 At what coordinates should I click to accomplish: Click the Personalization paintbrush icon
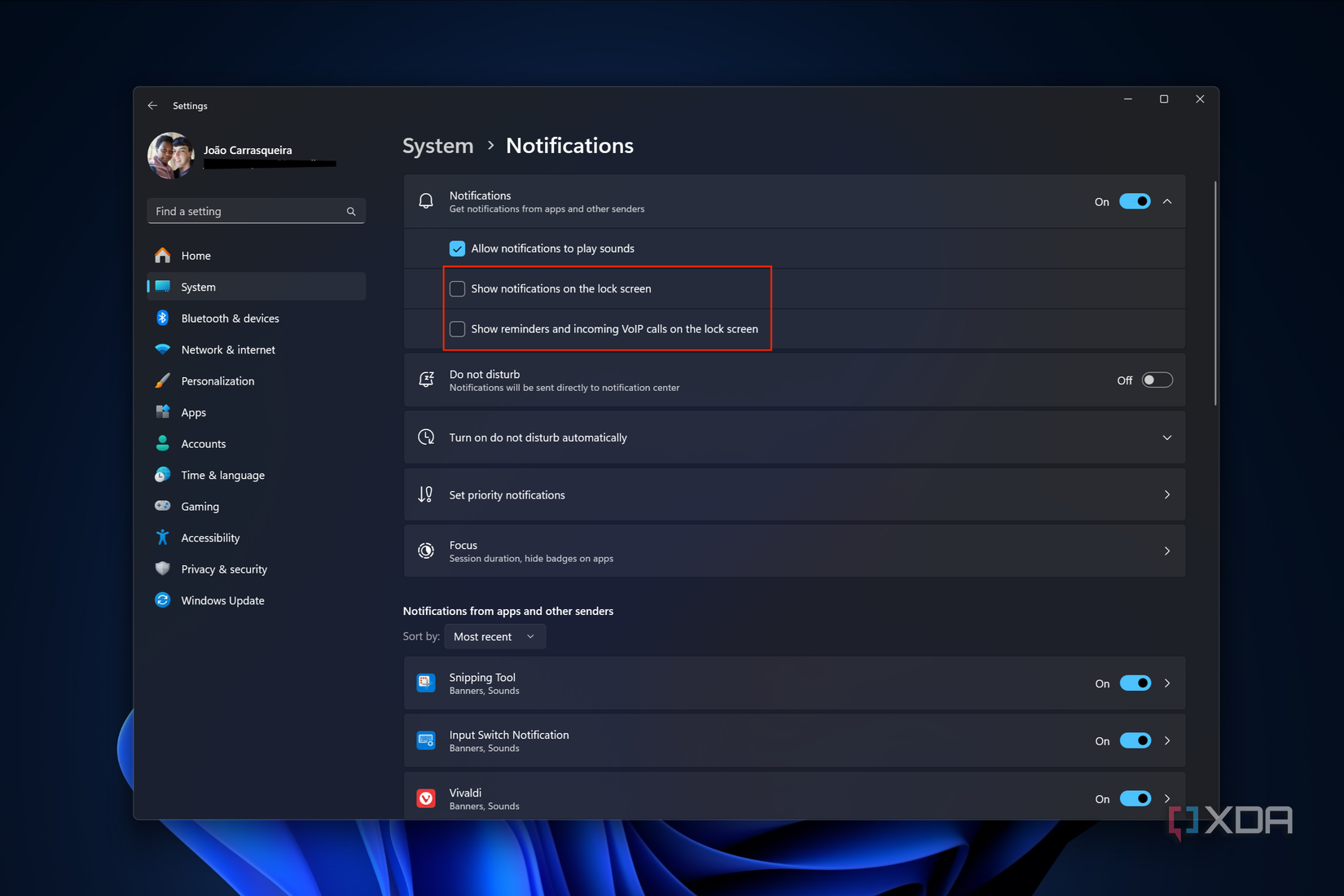(163, 380)
